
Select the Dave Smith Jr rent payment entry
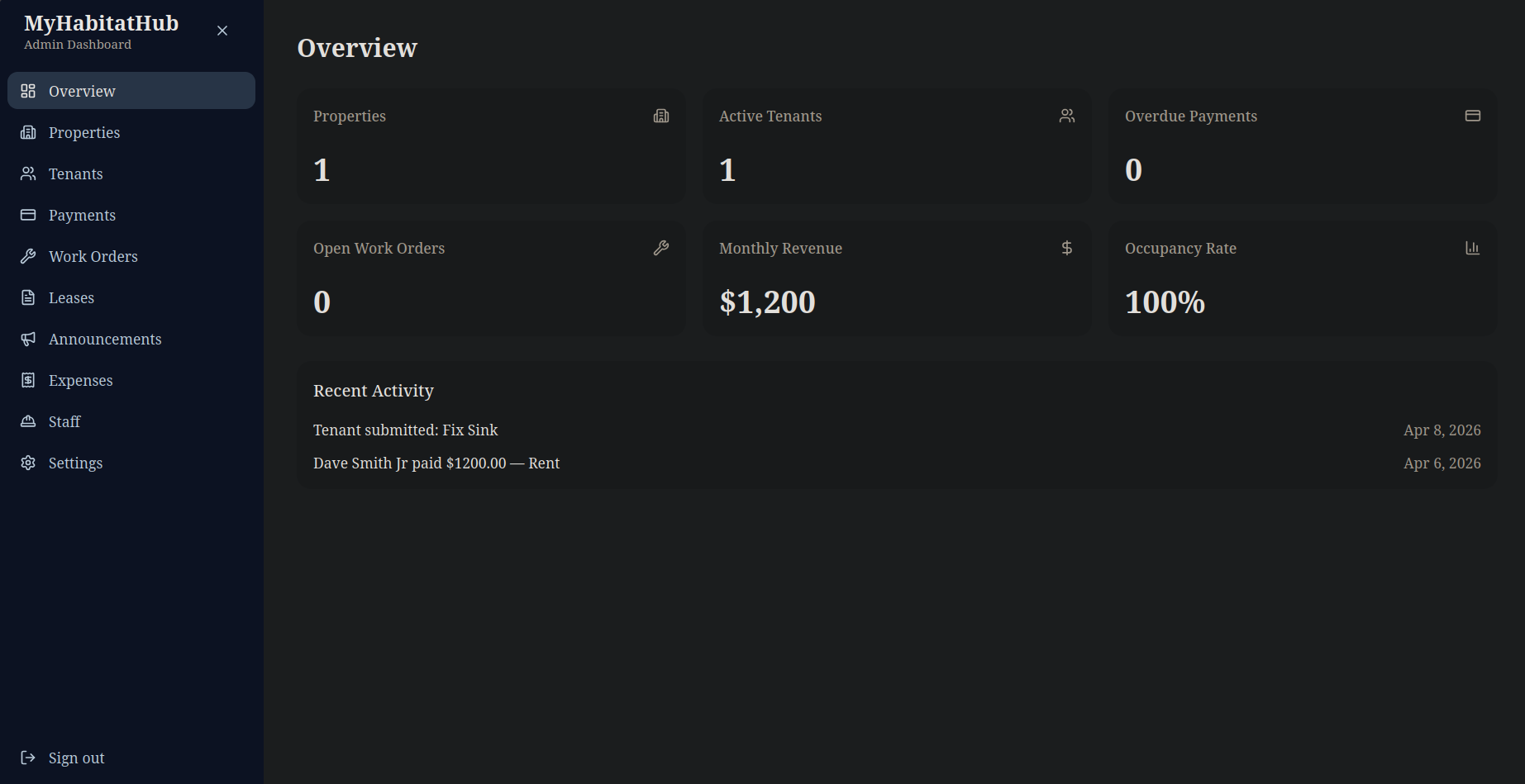[436, 463]
